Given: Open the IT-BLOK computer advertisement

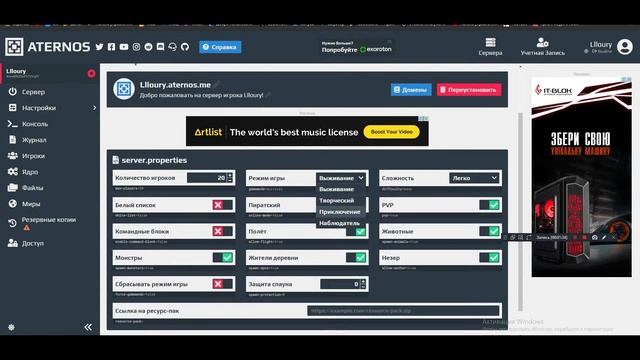Looking at the screenshot, I should click(x=582, y=177).
